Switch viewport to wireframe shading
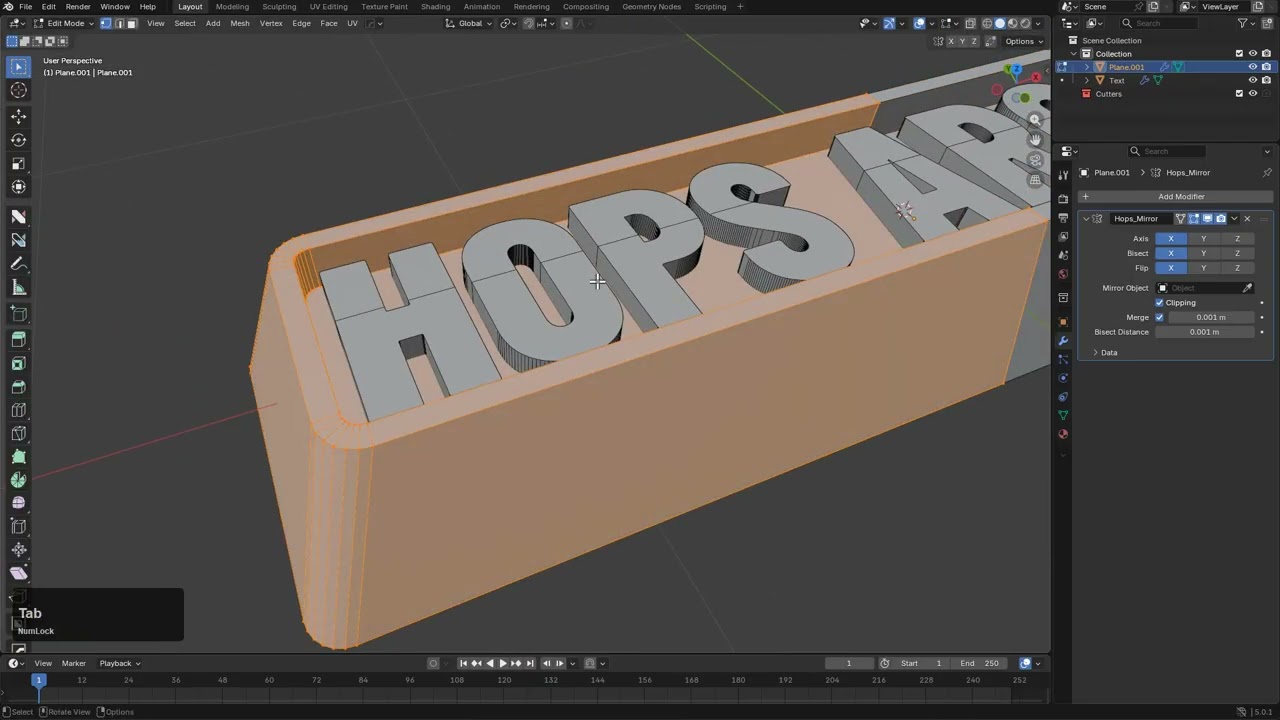This screenshot has width=1280, height=720. pos(986,23)
